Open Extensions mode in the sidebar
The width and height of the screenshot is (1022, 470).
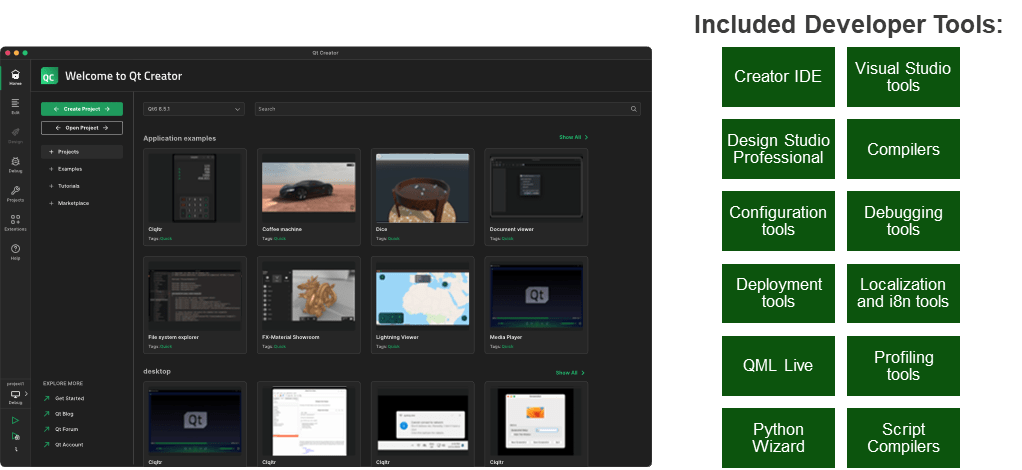[15, 222]
